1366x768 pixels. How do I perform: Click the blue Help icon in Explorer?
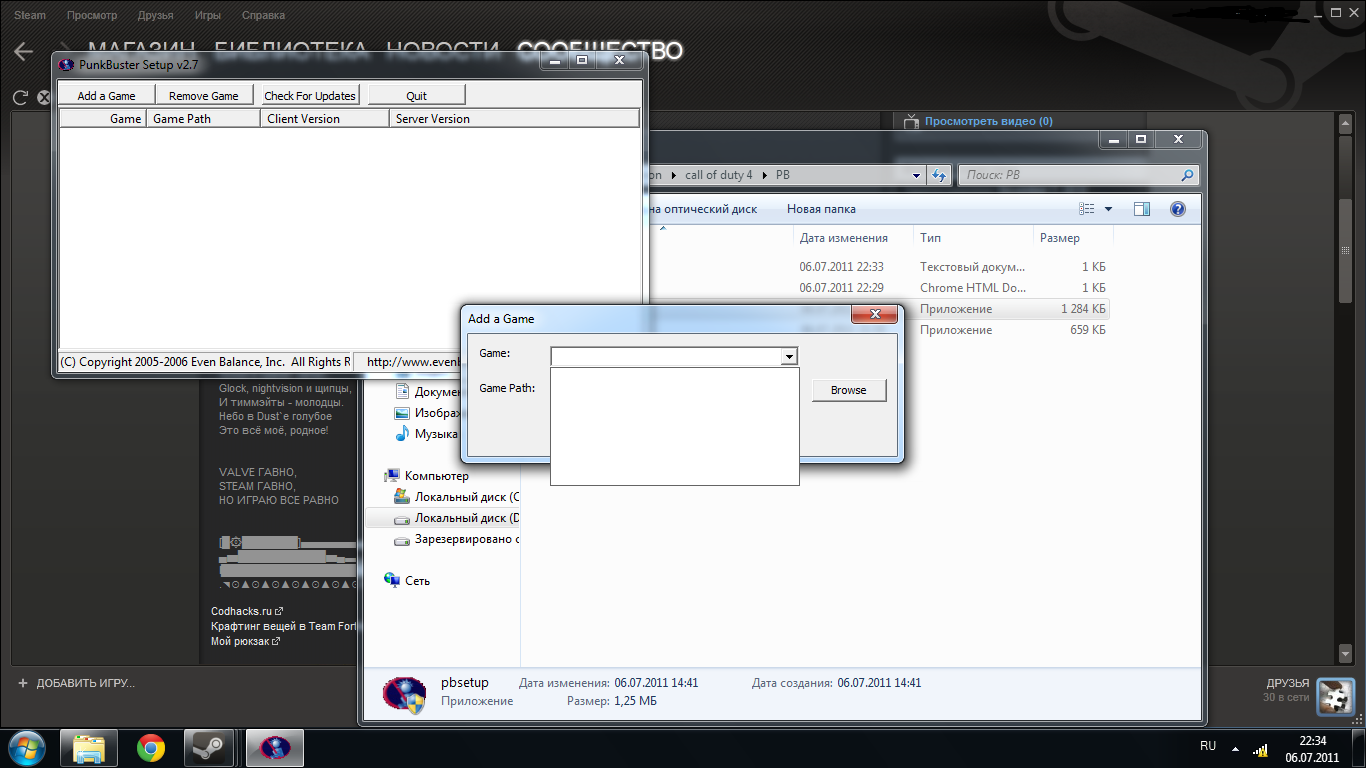point(1177,209)
